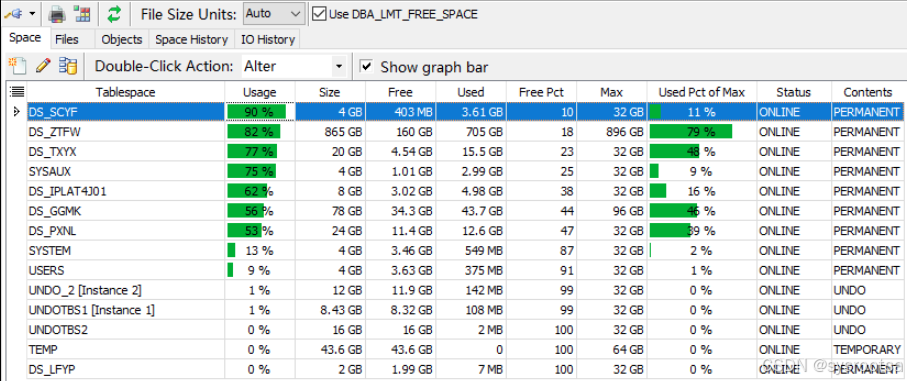Screen dimensions: 907x381
Task: Select the DS_LFYP tablespace row
Action: 465,369
